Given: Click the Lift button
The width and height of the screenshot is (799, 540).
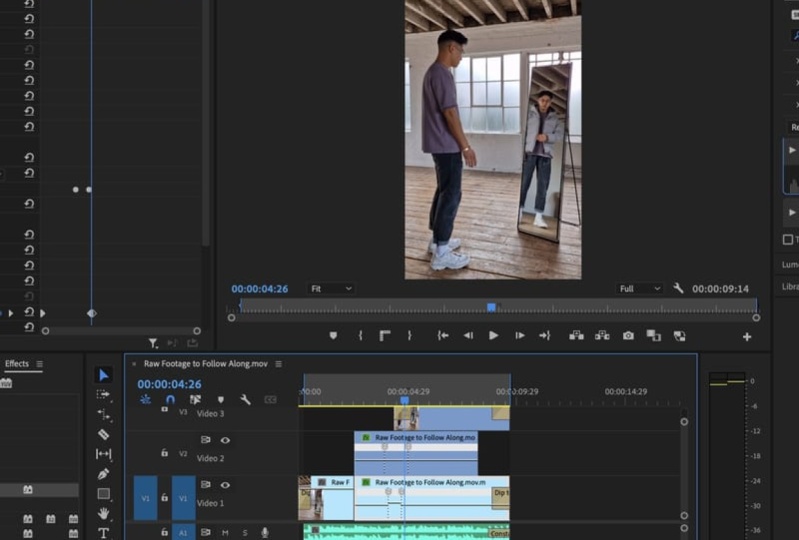Looking at the screenshot, I should point(576,335).
